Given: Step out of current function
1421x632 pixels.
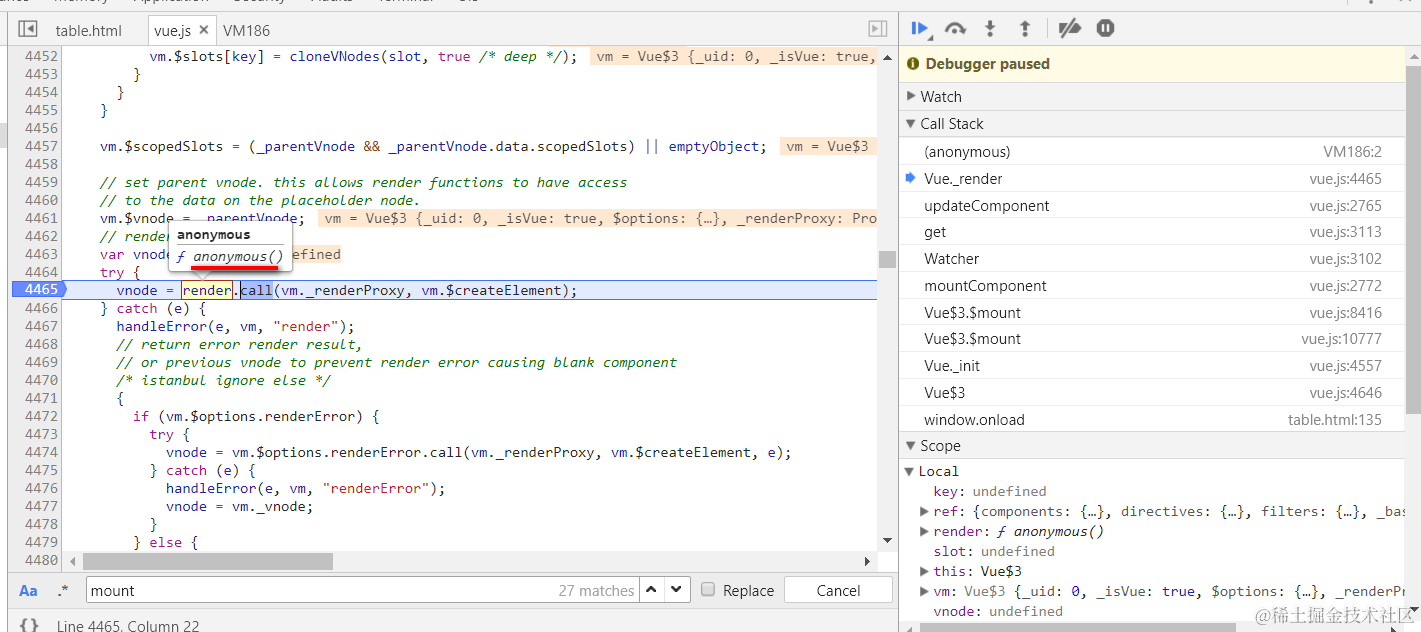Looking at the screenshot, I should click(1025, 29).
